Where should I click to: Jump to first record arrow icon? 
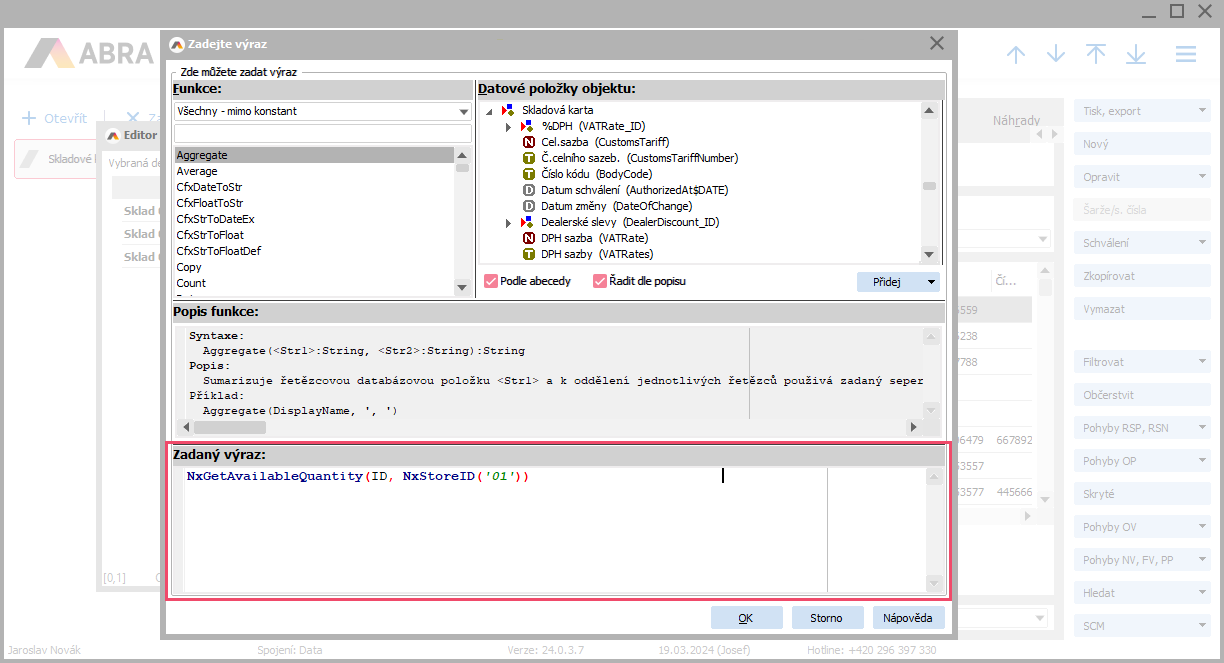pyautogui.click(x=1096, y=54)
